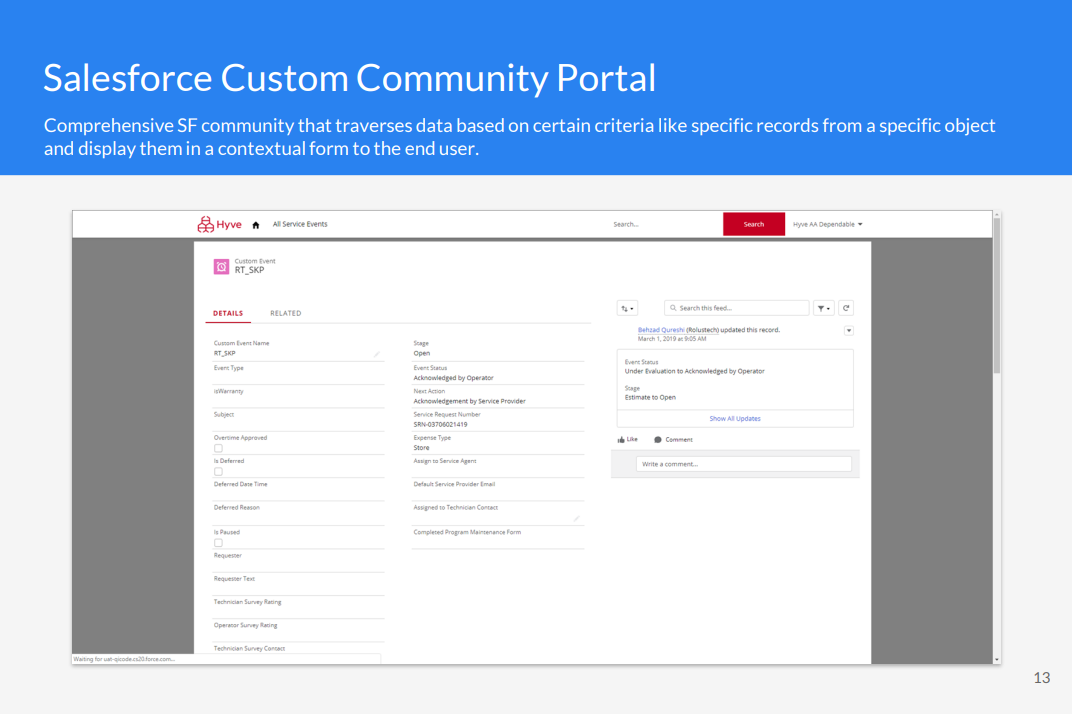The height and width of the screenshot is (714, 1072).
Task: Click Acknowledgement by Service Provider value
Action: tap(470, 401)
